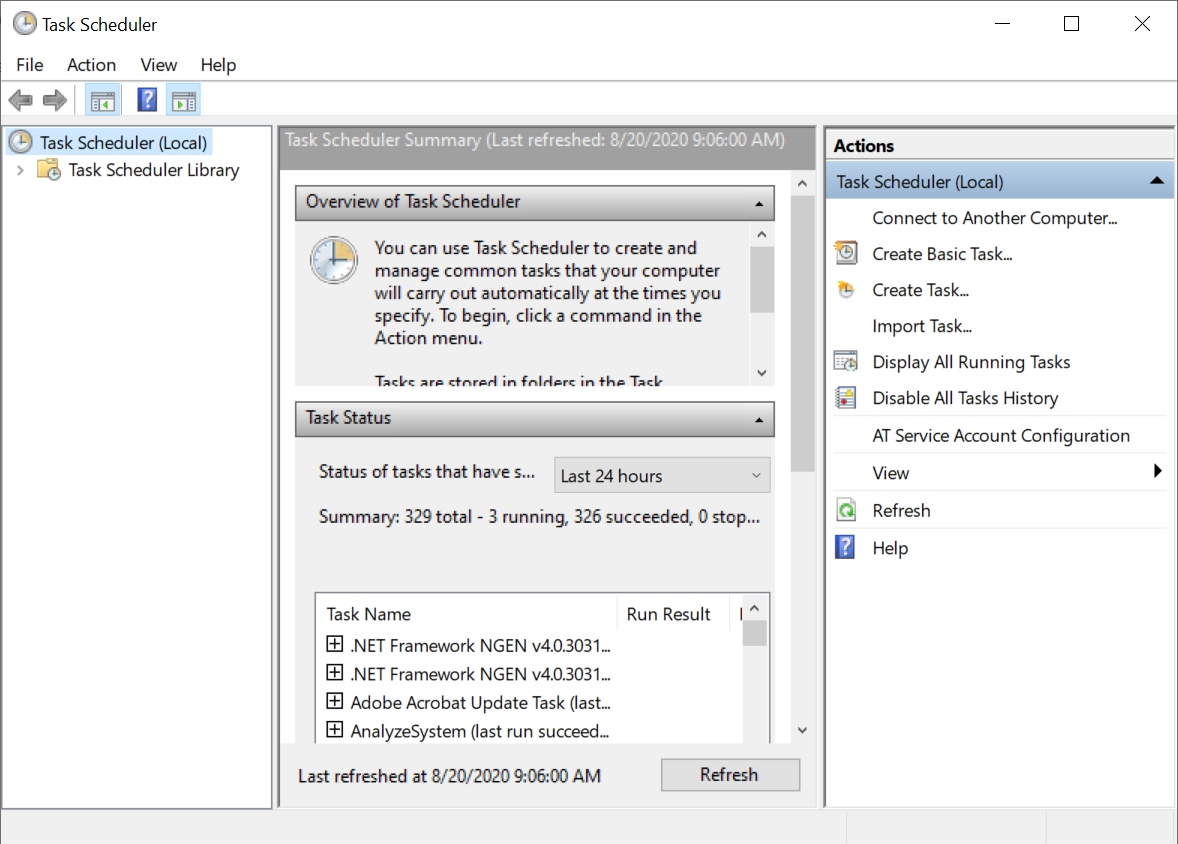Click the Create Basic Task icon
The image size is (1178, 844).
[x=846, y=253]
